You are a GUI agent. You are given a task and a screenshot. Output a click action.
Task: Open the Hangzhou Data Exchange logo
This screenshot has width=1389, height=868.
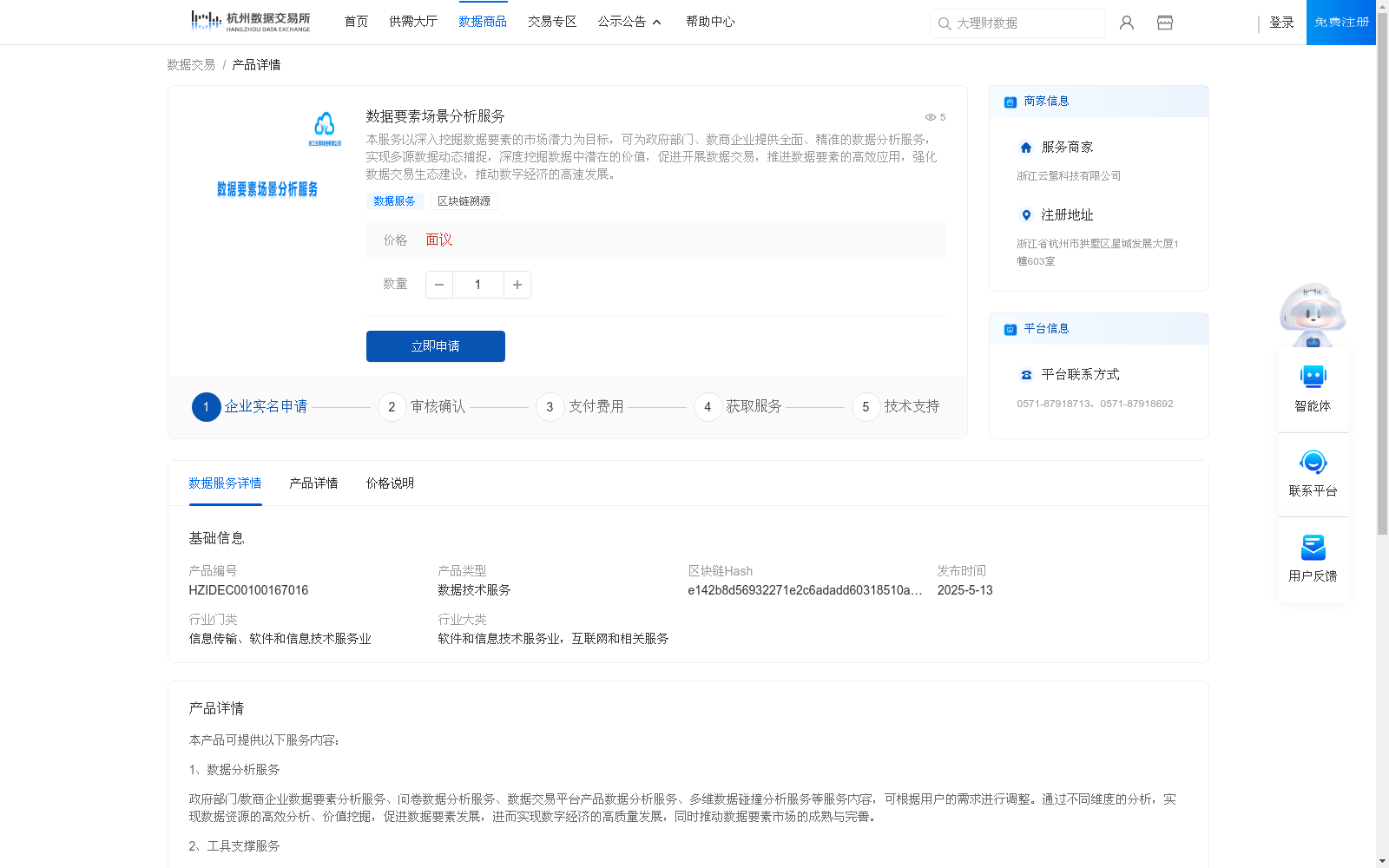pyautogui.click(x=250, y=22)
